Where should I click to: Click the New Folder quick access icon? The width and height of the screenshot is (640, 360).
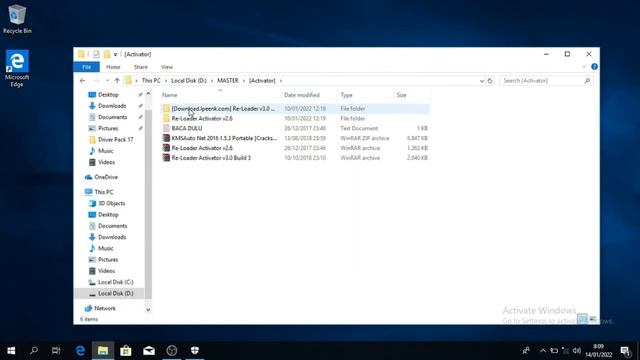pyautogui.click(x=107, y=54)
